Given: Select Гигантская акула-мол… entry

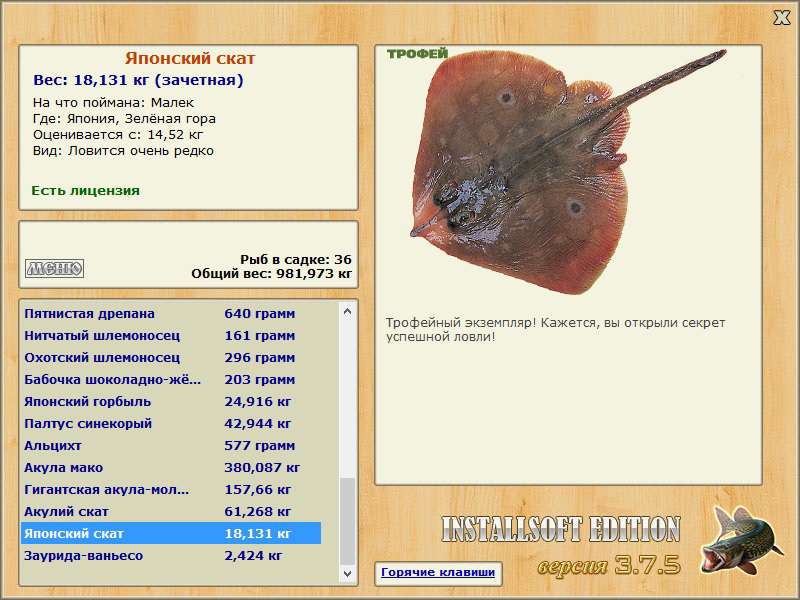Looking at the screenshot, I should (171, 489).
